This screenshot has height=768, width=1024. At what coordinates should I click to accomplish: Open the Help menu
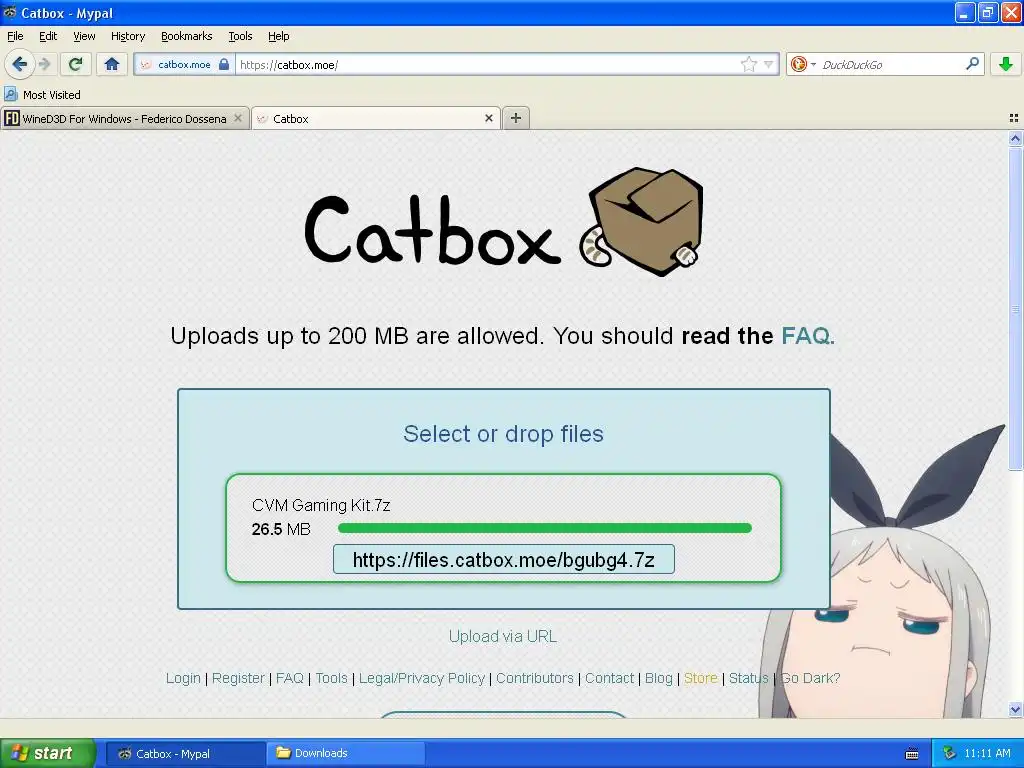click(278, 36)
